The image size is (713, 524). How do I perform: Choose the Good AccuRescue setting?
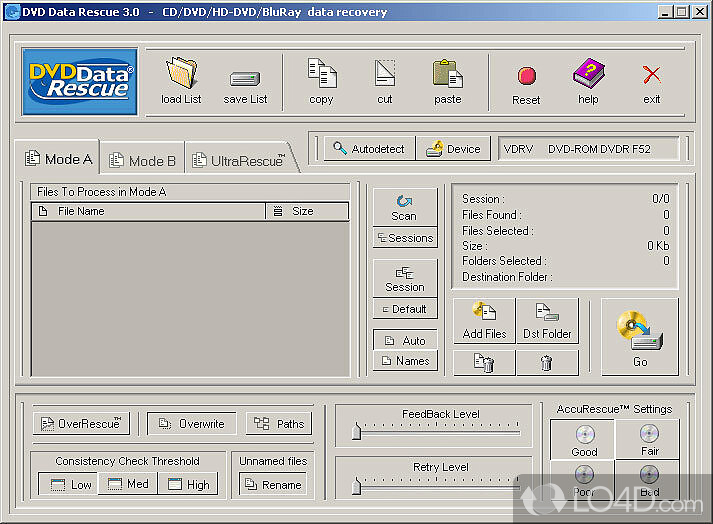click(584, 439)
